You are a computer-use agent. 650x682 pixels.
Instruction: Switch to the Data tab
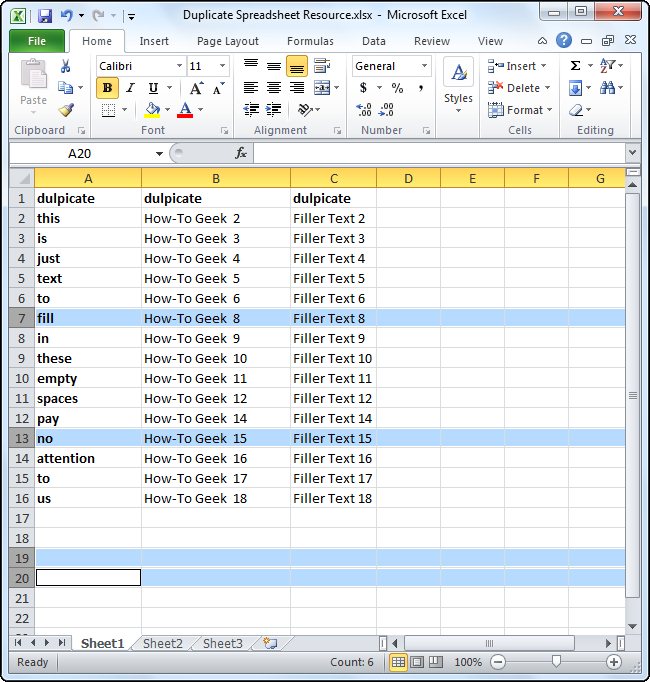coord(374,41)
